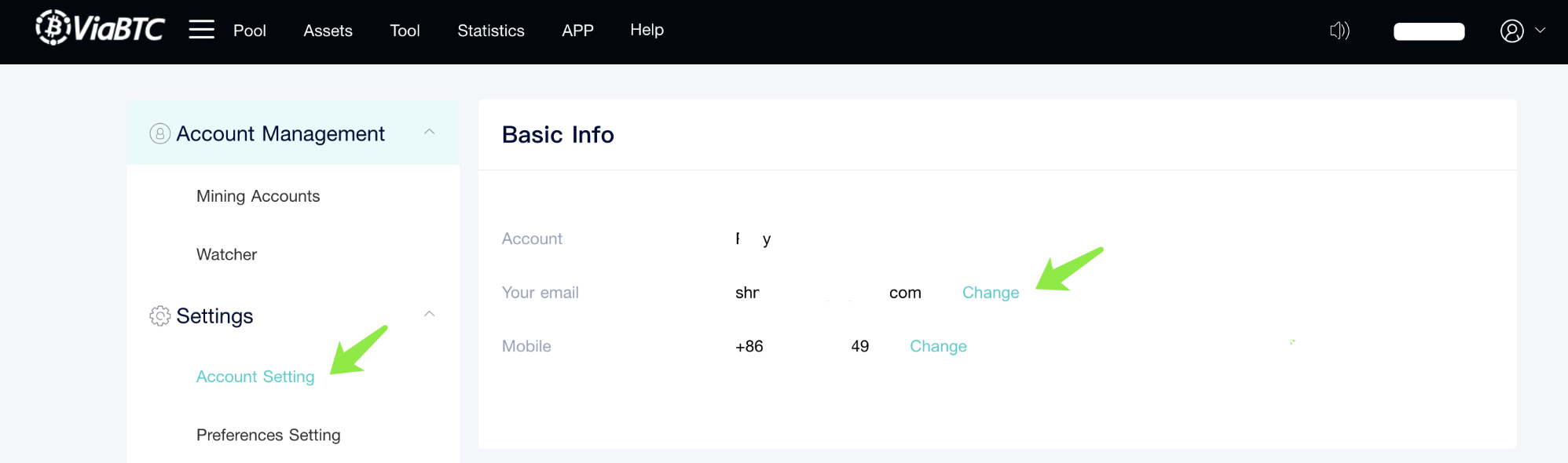Open the APP menu item
The image size is (1568, 463).
pos(577,31)
